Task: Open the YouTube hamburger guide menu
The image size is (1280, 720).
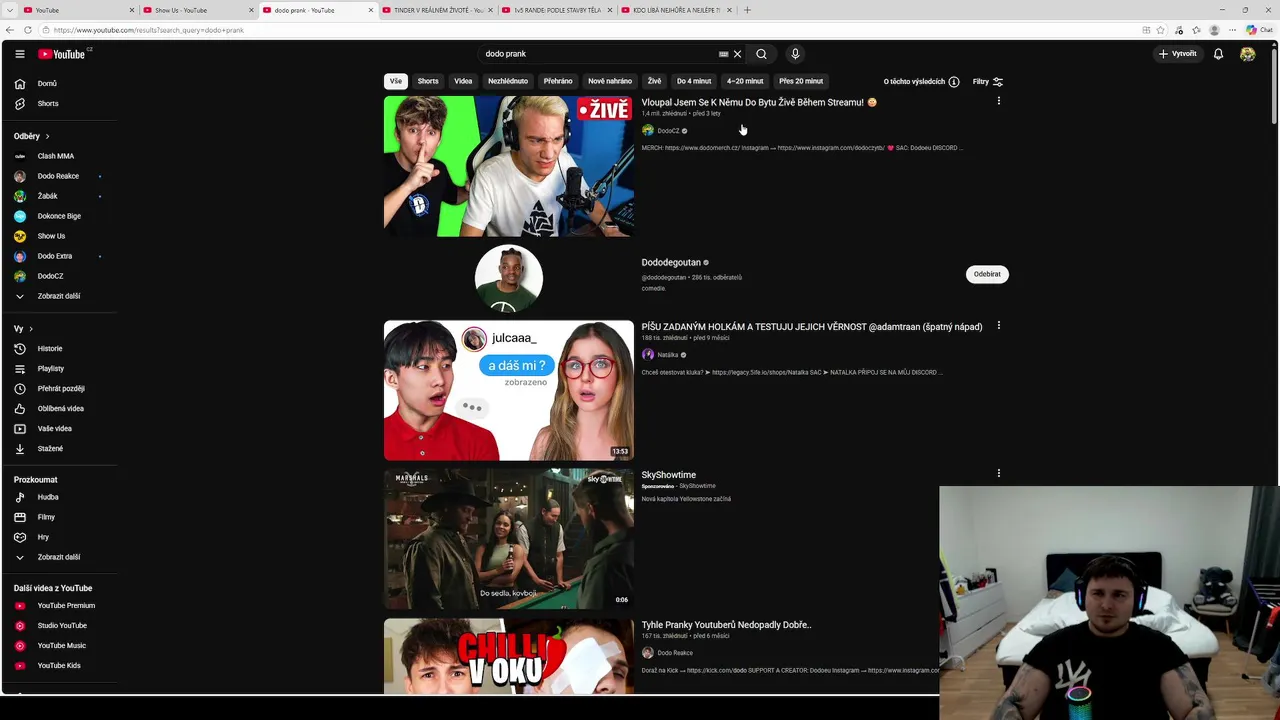Action: pos(20,54)
